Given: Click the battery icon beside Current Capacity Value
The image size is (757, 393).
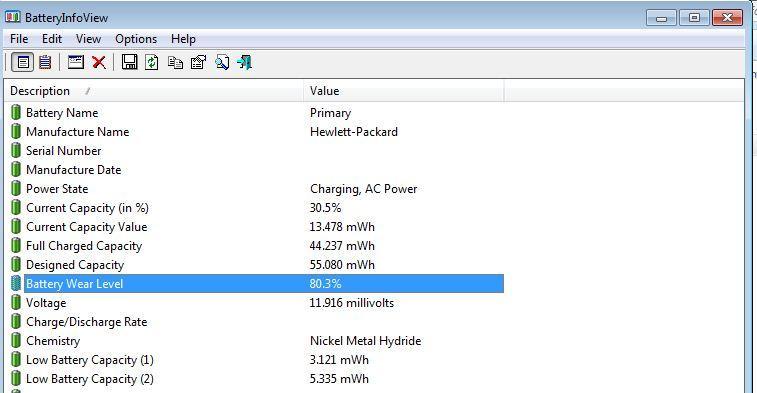Looking at the screenshot, I should (16, 226).
